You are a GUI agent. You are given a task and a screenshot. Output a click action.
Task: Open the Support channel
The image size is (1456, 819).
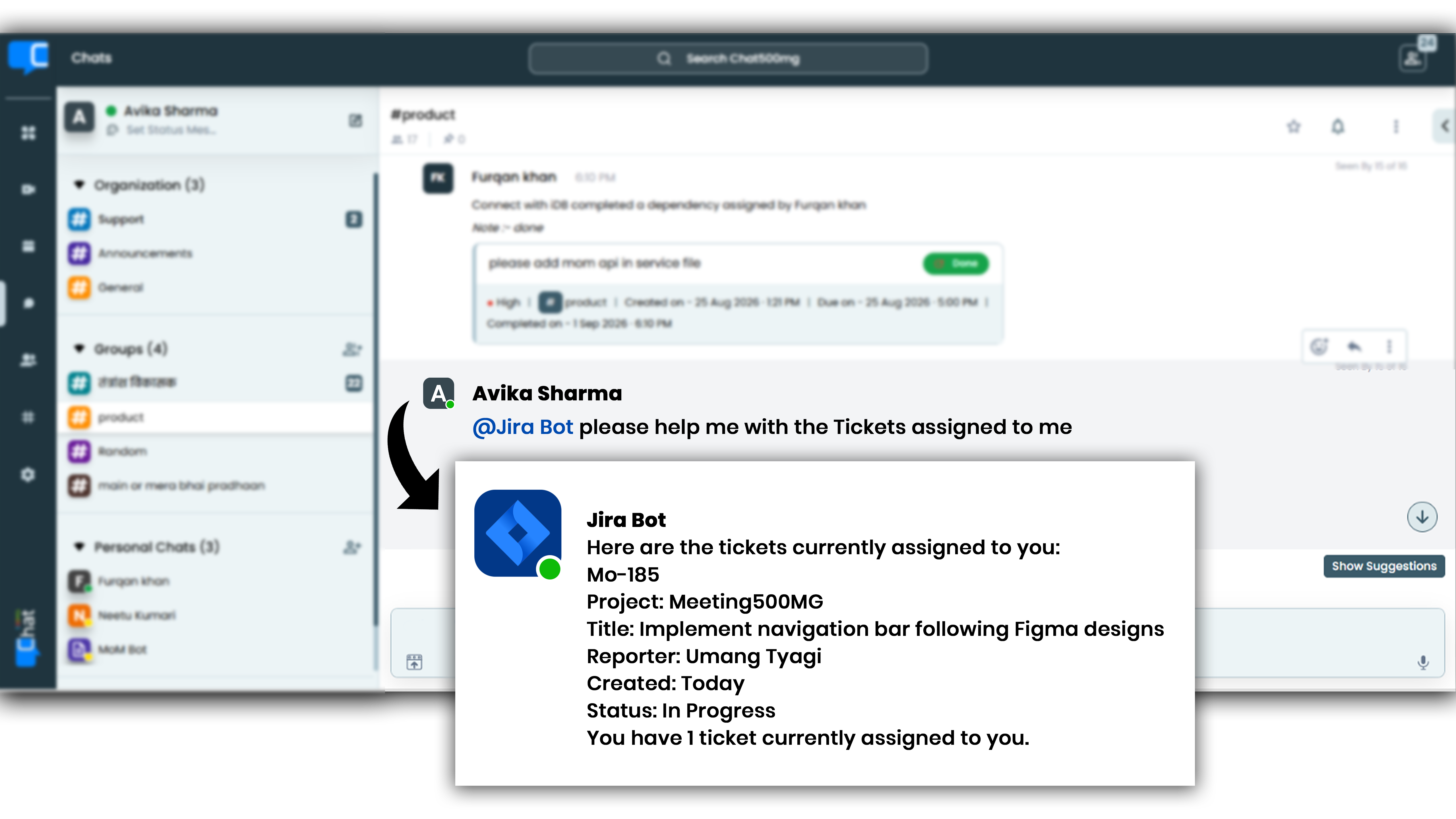click(215, 219)
